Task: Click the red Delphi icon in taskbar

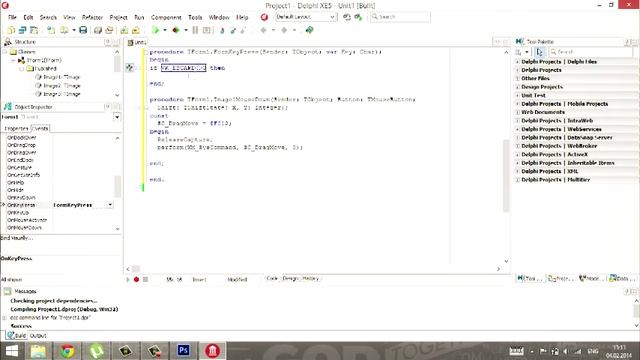Action: tap(212, 351)
